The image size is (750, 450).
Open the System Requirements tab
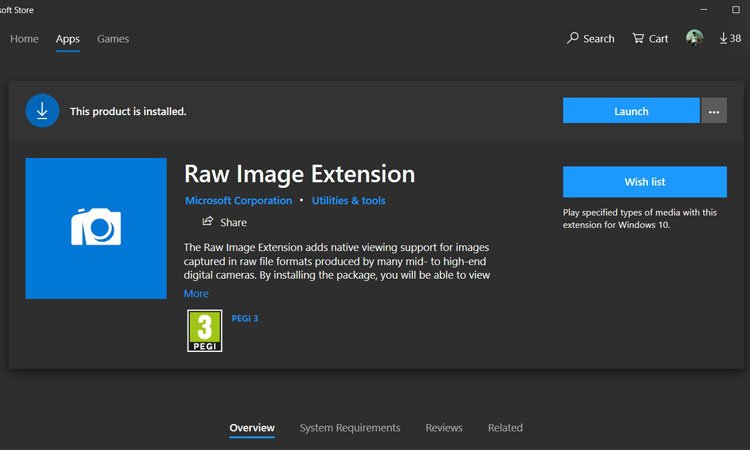[x=350, y=428]
